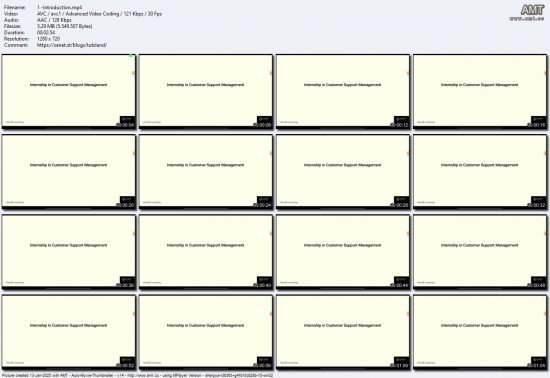This screenshot has width=550, height=378.
Task: Open the frame stamped 00:00:52
Action: coord(68,332)
